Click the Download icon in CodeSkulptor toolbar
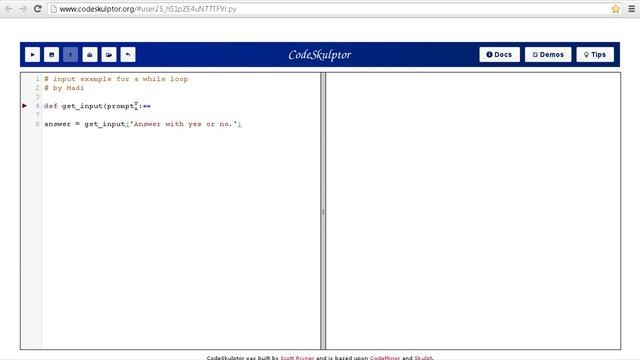This screenshot has width=640, height=360. coord(71,55)
